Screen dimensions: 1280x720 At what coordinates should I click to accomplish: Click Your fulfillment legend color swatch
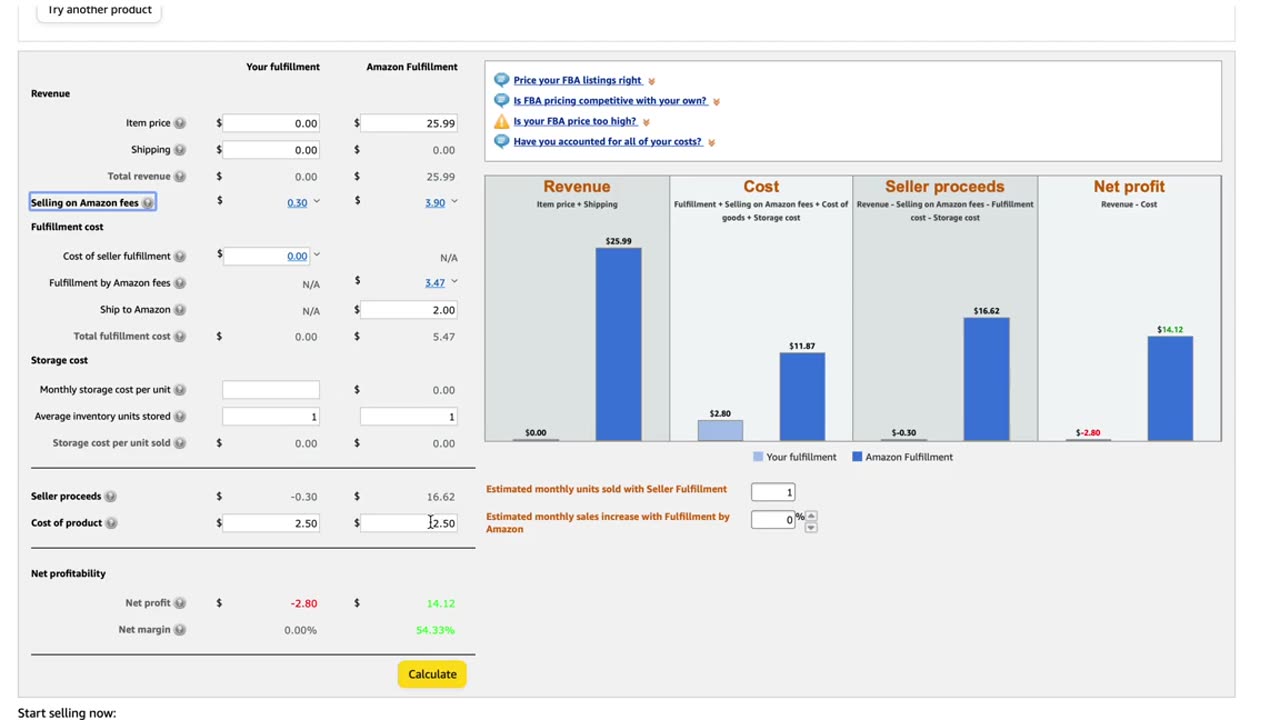pos(758,457)
